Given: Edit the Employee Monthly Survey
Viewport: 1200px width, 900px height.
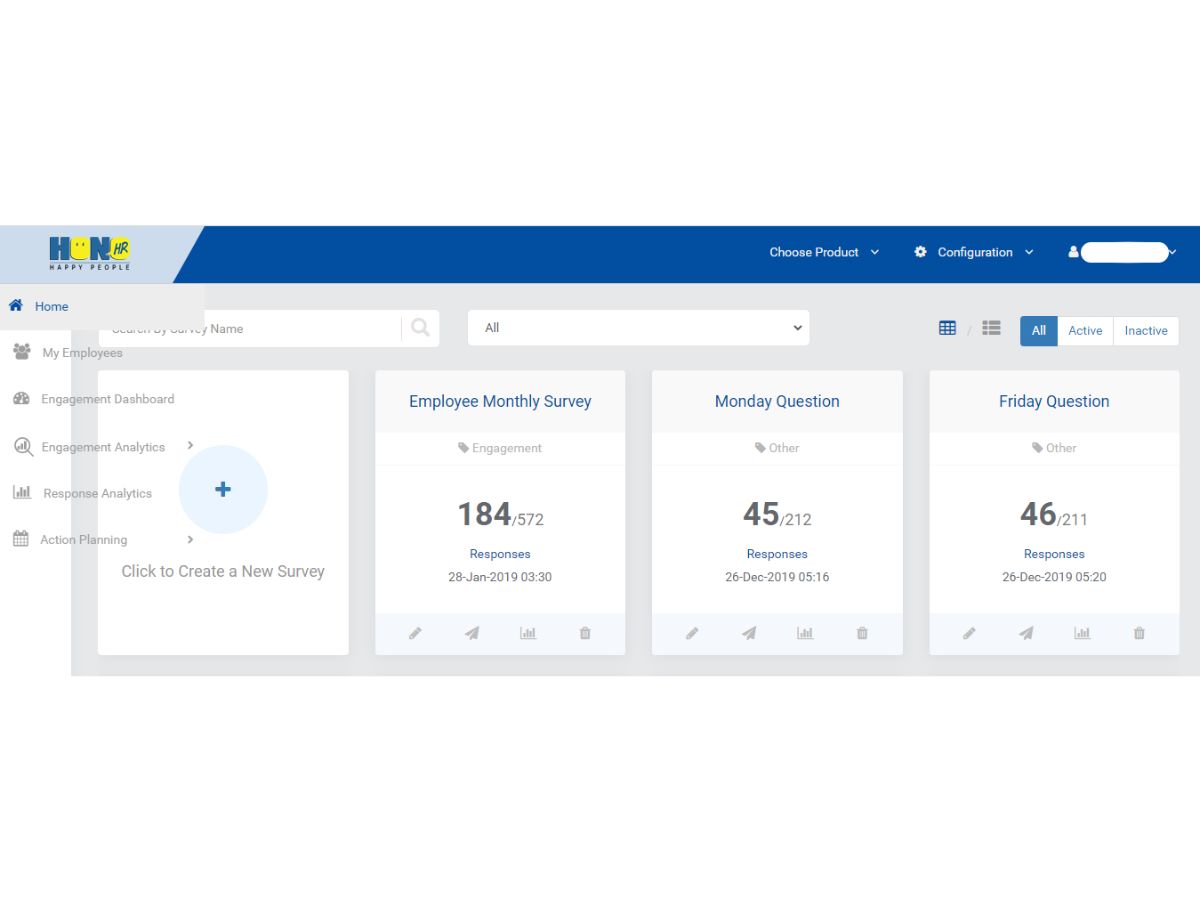Looking at the screenshot, I should [x=415, y=633].
